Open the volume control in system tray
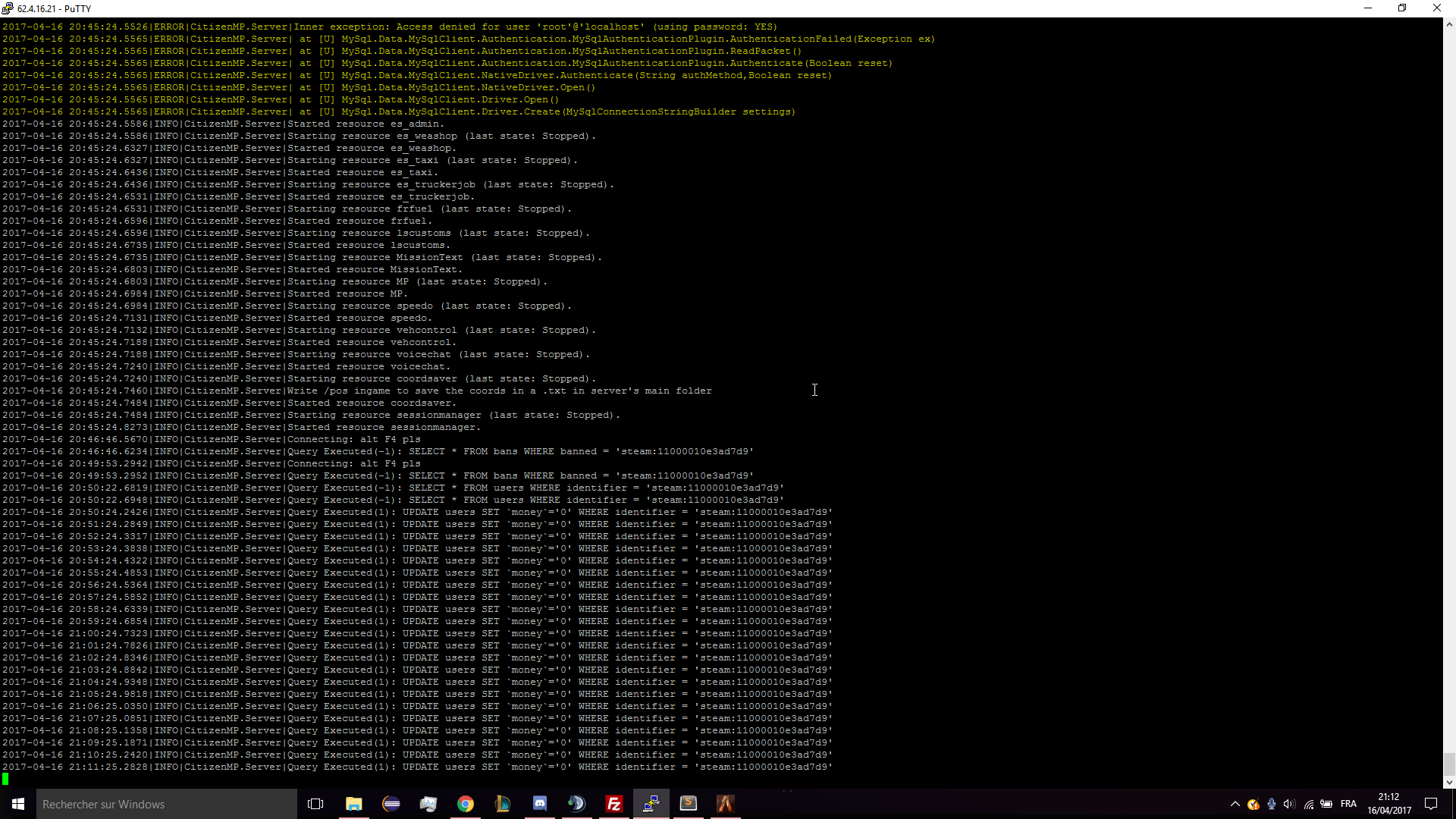Image resolution: width=1456 pixels, height=819 pixels. pos(1289,804)
